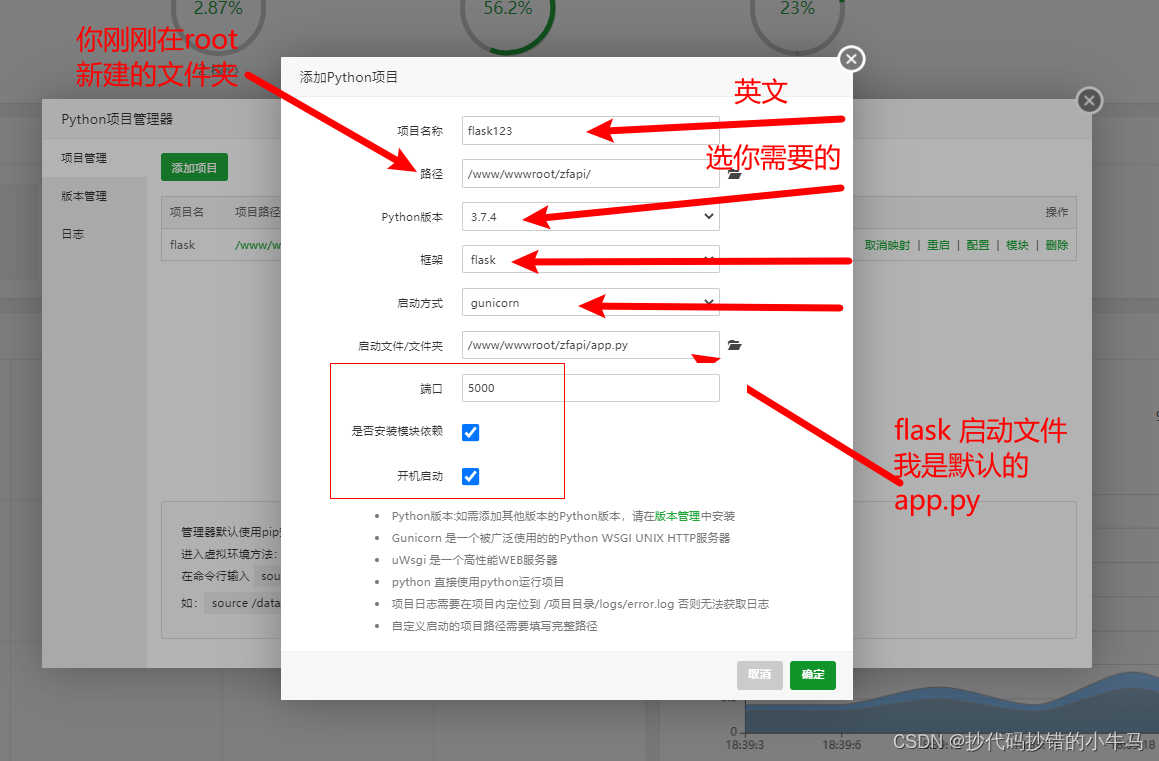
Task: Click 取消映射 link for flask project
Action: (x=887, y=245)
